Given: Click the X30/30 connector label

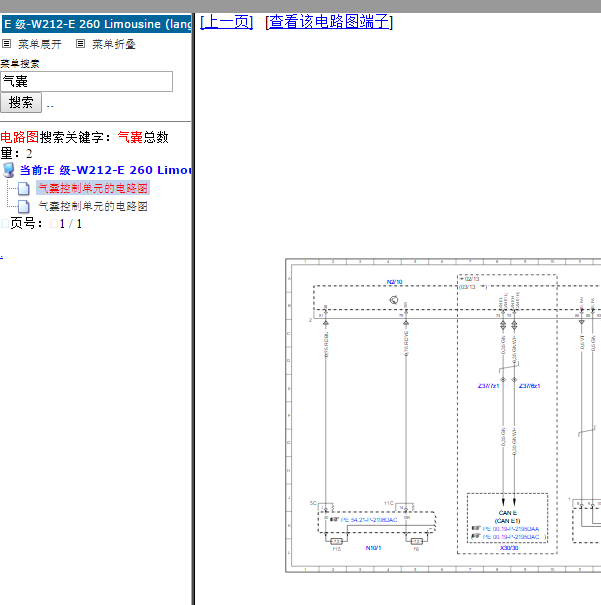Looking at the screenshot, I should (x=509, y=548).
